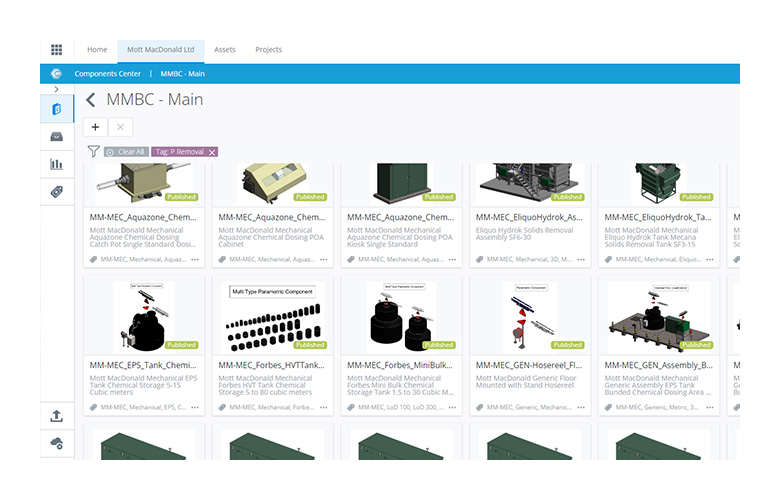This screenshot has height=500, width=780.
Task: Open the bar chart reports icon
Action: (x=56, y=164)
